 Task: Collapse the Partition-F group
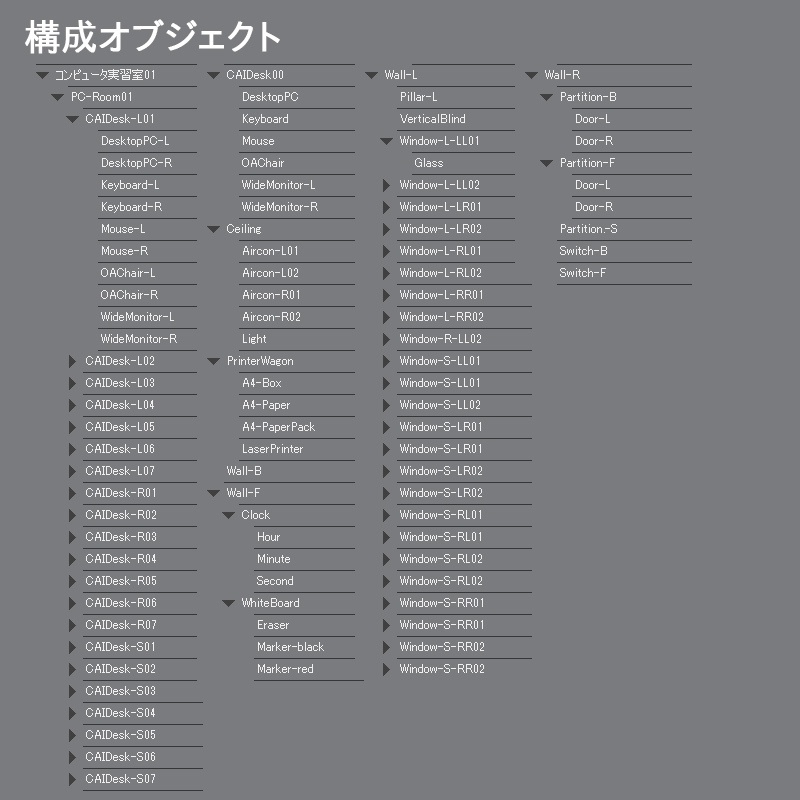point(545,163)
